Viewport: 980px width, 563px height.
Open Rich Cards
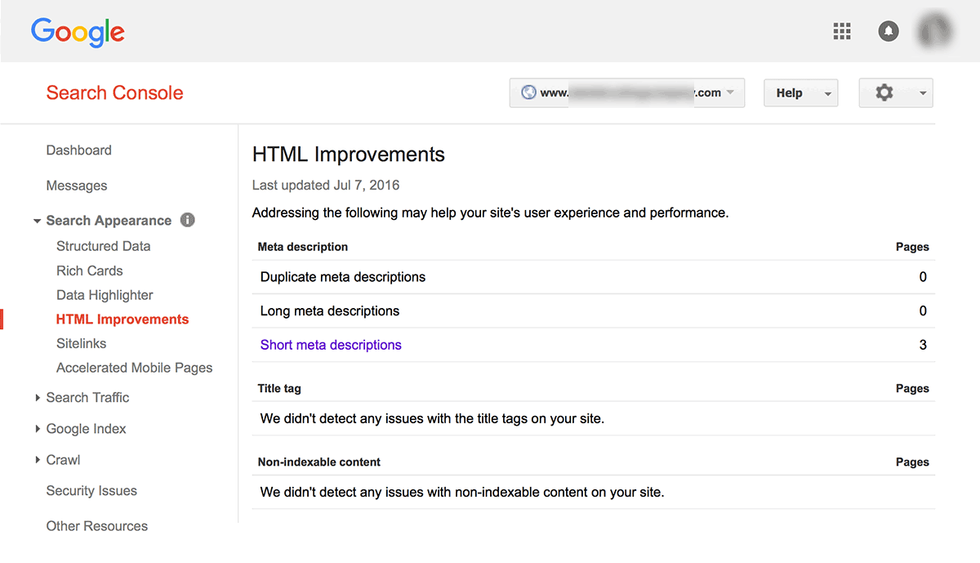(x=89, y=271)
